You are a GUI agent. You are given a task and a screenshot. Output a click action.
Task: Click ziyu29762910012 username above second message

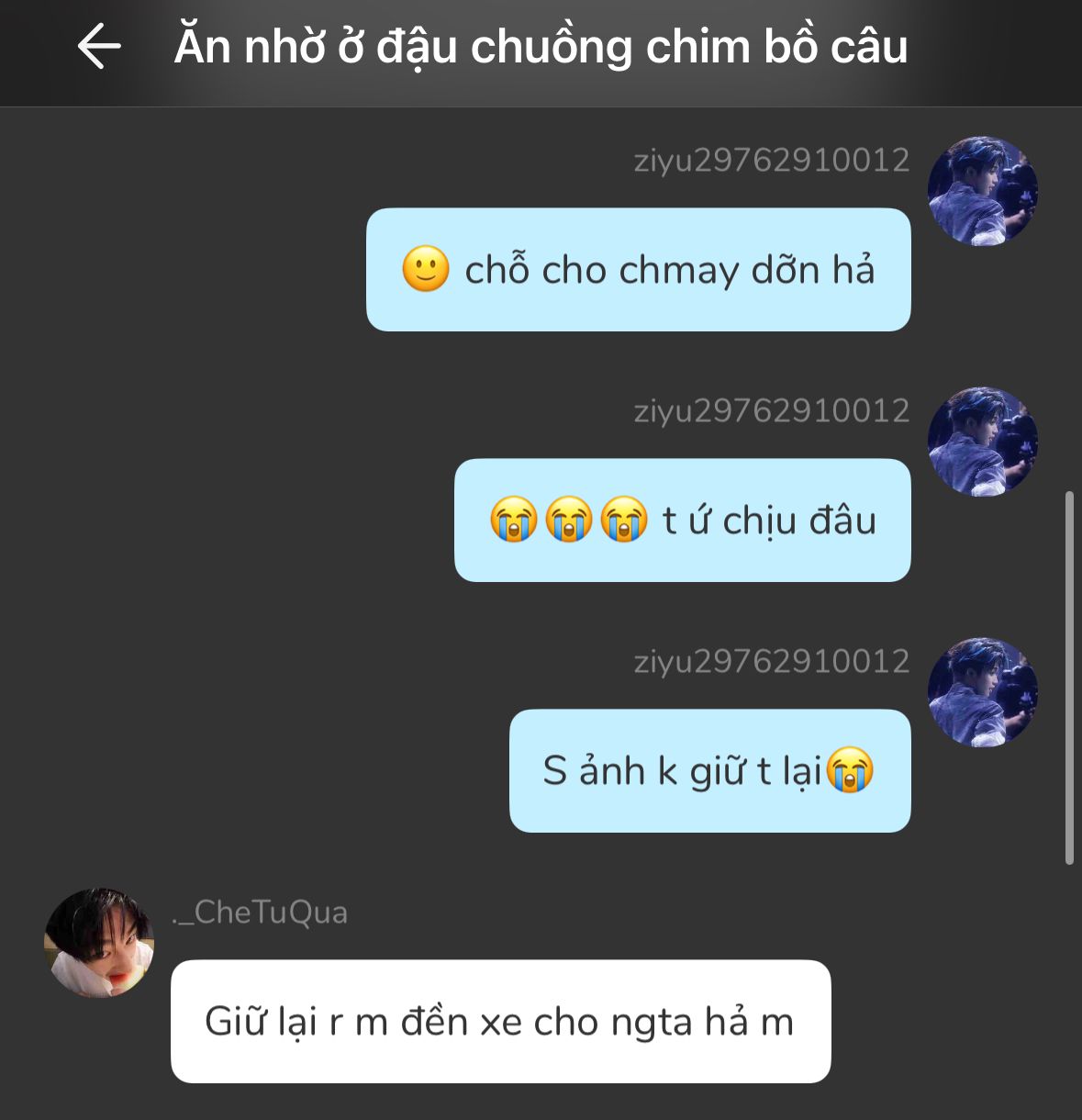point(772,411)
